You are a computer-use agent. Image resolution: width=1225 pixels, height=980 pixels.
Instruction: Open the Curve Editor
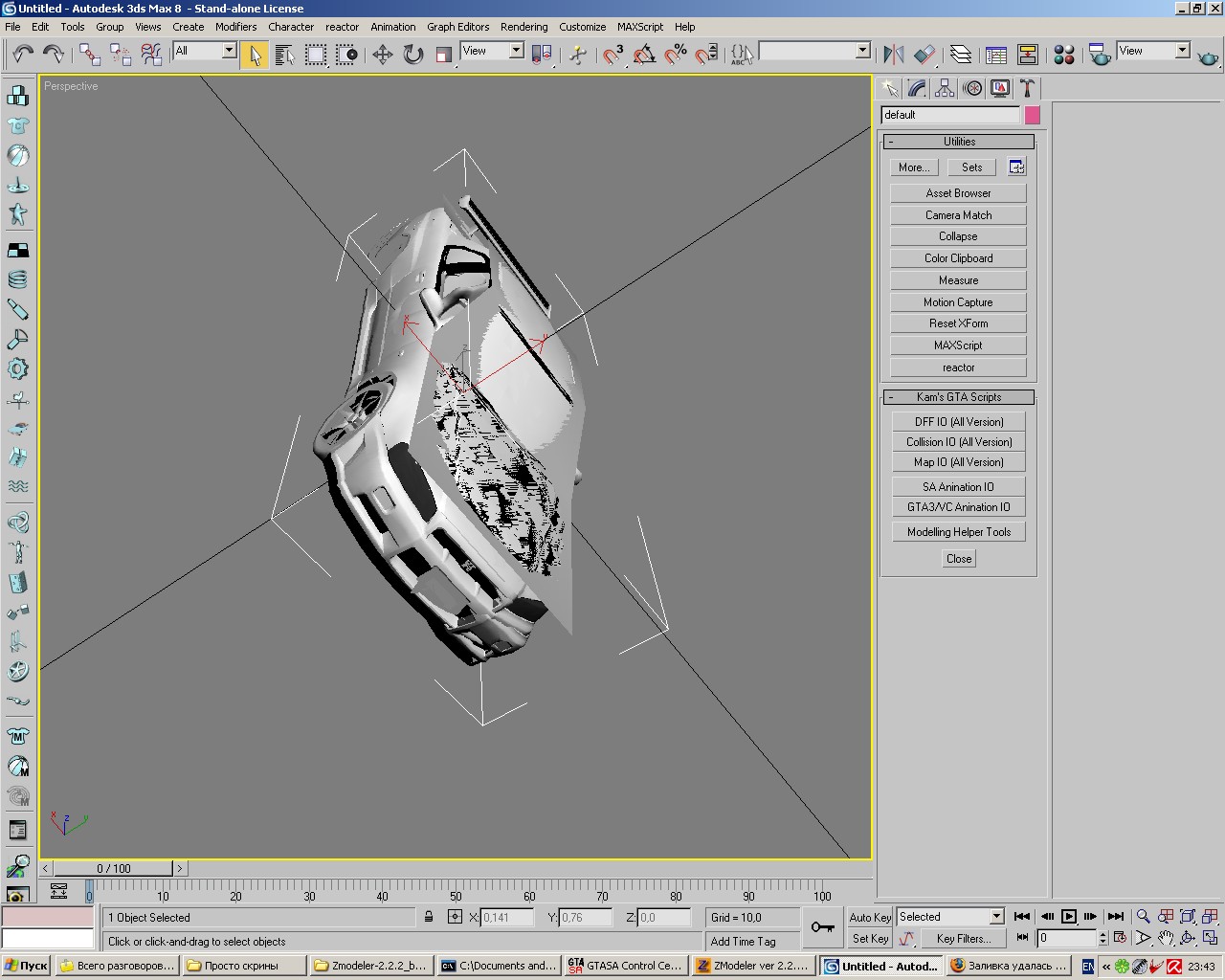pyautogui.click(x=996, y=54)
